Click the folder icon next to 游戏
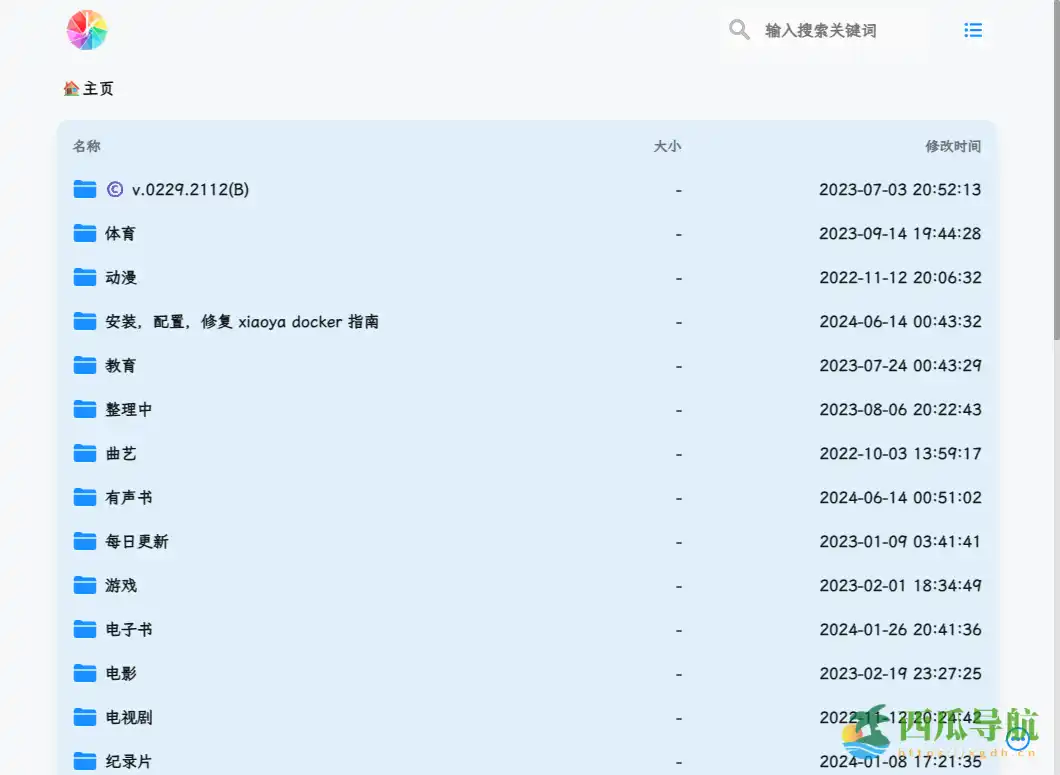This screenshot has width=1060, height=775. pos(85,585)
